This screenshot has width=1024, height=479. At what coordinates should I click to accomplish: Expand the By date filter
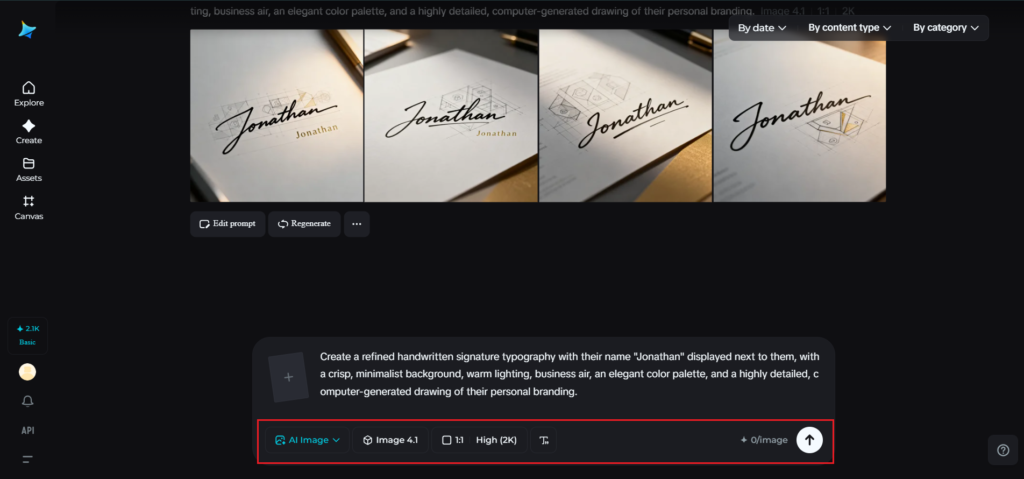pyautogui.click(x=761, y=28)
